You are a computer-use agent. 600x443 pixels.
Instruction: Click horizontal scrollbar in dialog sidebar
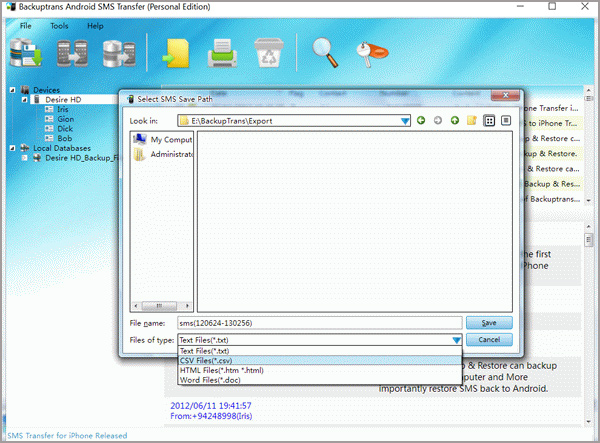[x=159, y=306]
